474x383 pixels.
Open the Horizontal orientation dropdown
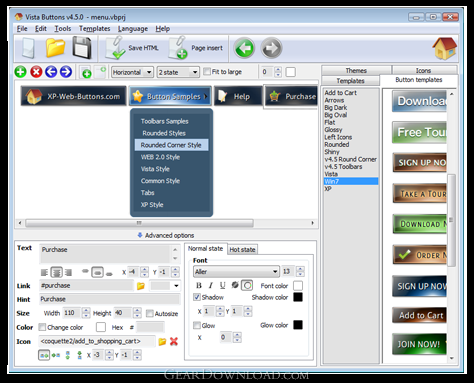click(x=132, y=72)
